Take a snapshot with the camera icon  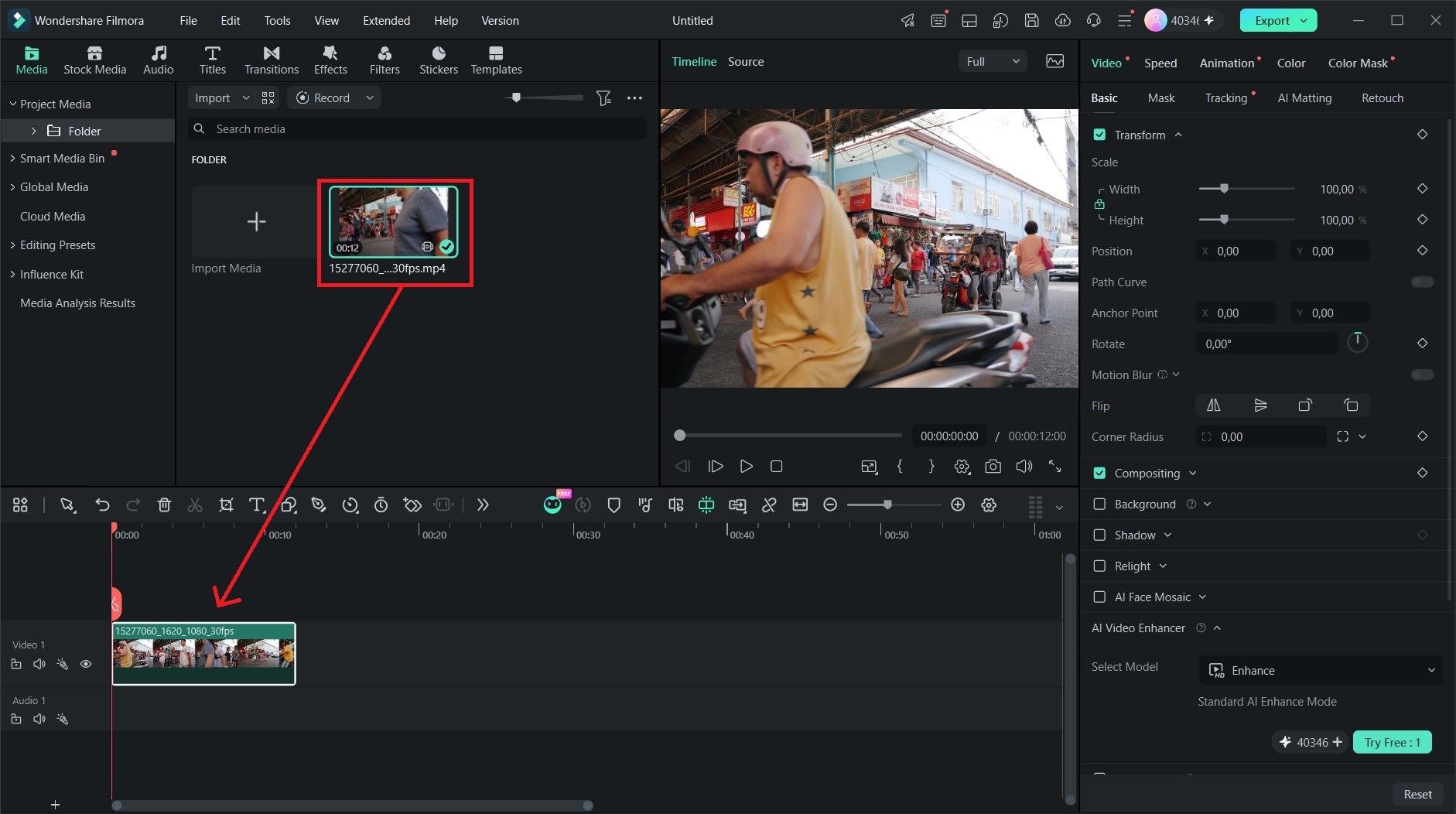pyautogui.click(x=993, y=467)
